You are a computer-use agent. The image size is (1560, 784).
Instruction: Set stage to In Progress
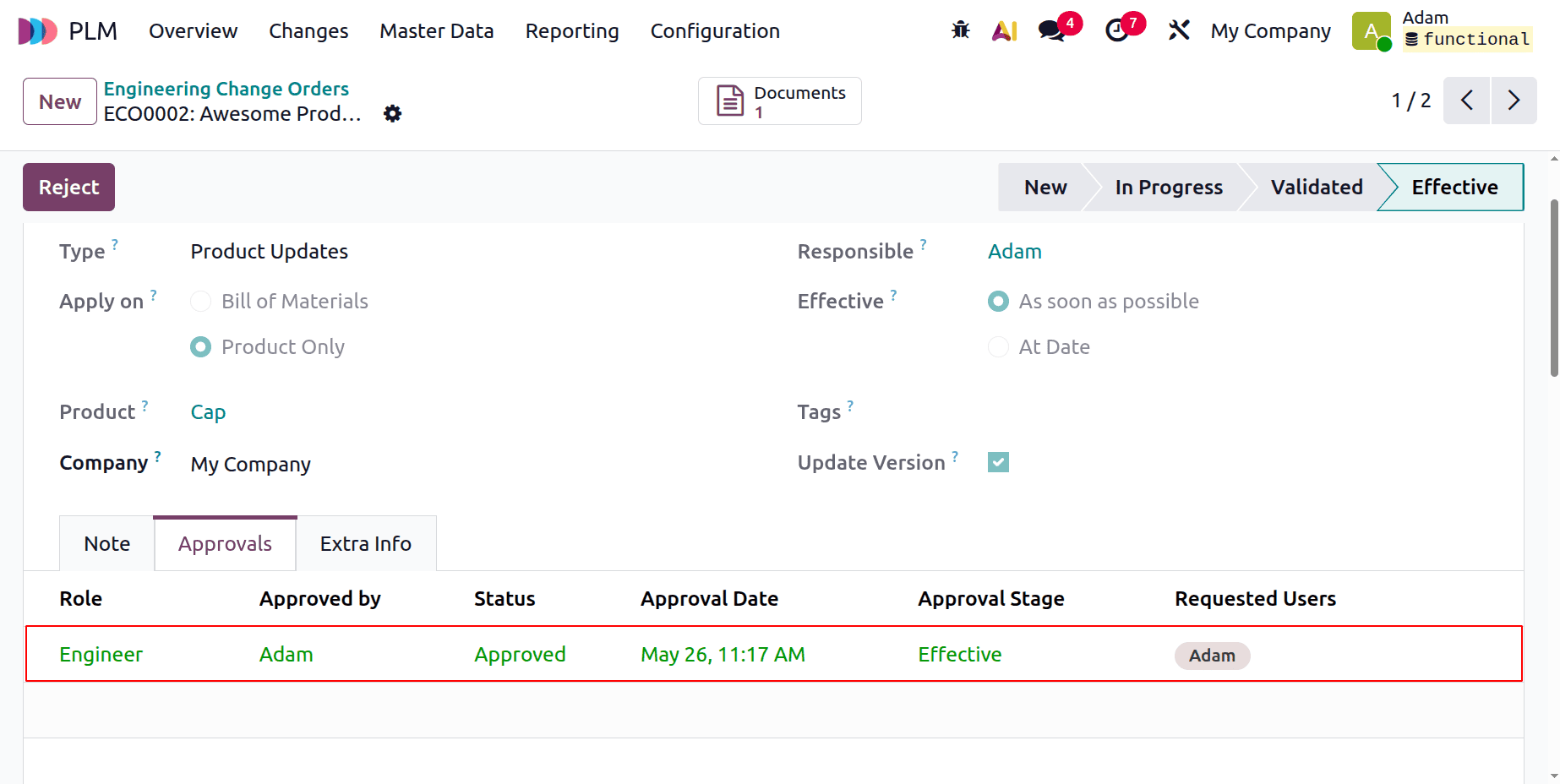click(x=1169, y=187)
